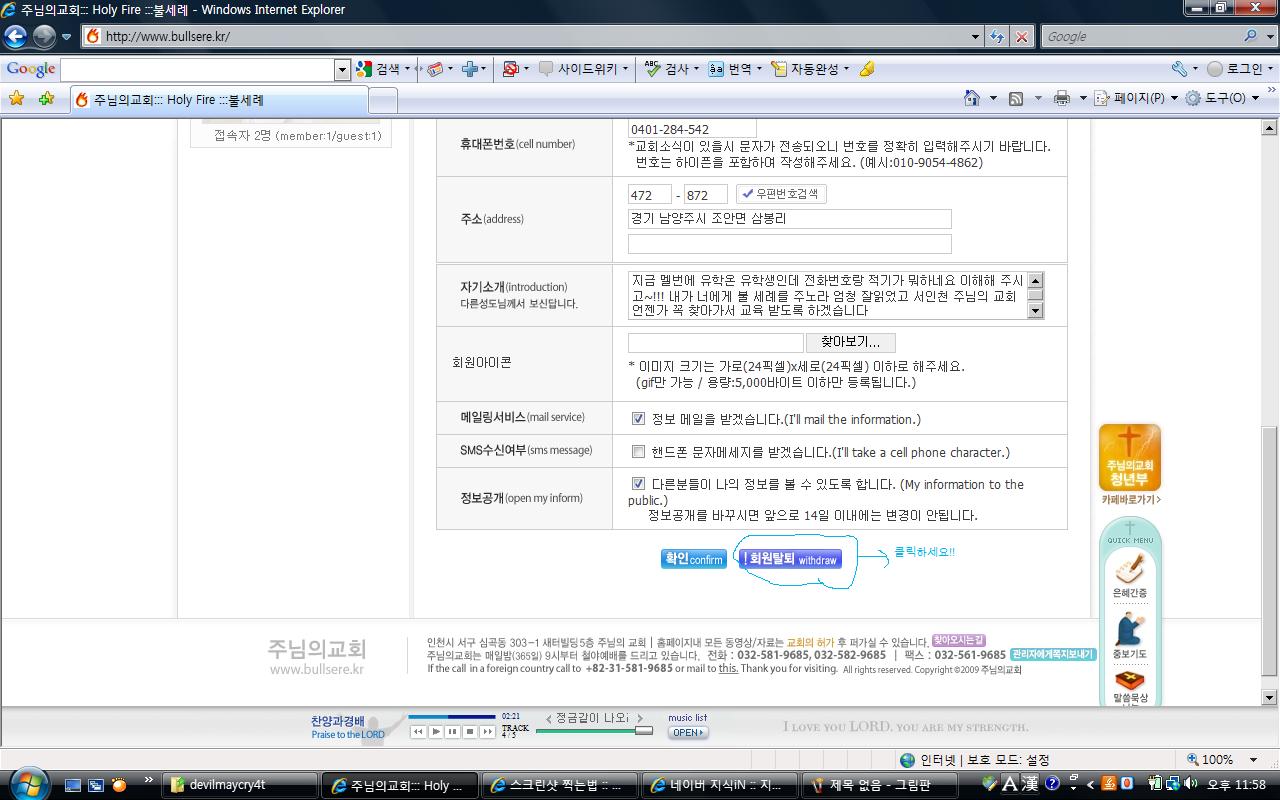
Task: Click the 찾아오시는길 directions link
Action: pyautogui.click(x=959, y=640)
